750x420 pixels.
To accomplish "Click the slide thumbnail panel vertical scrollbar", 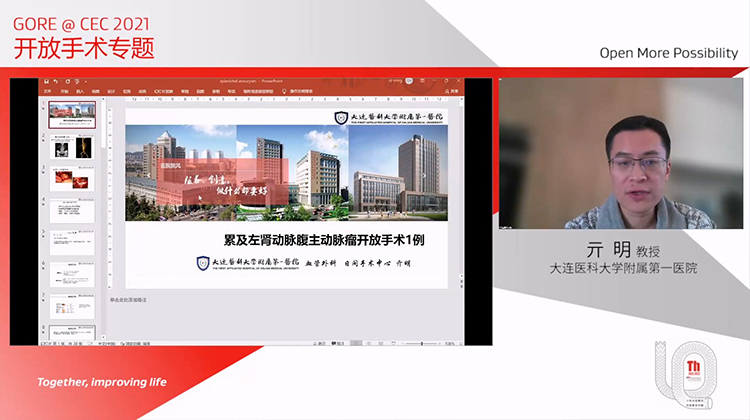I will (103, 218).
